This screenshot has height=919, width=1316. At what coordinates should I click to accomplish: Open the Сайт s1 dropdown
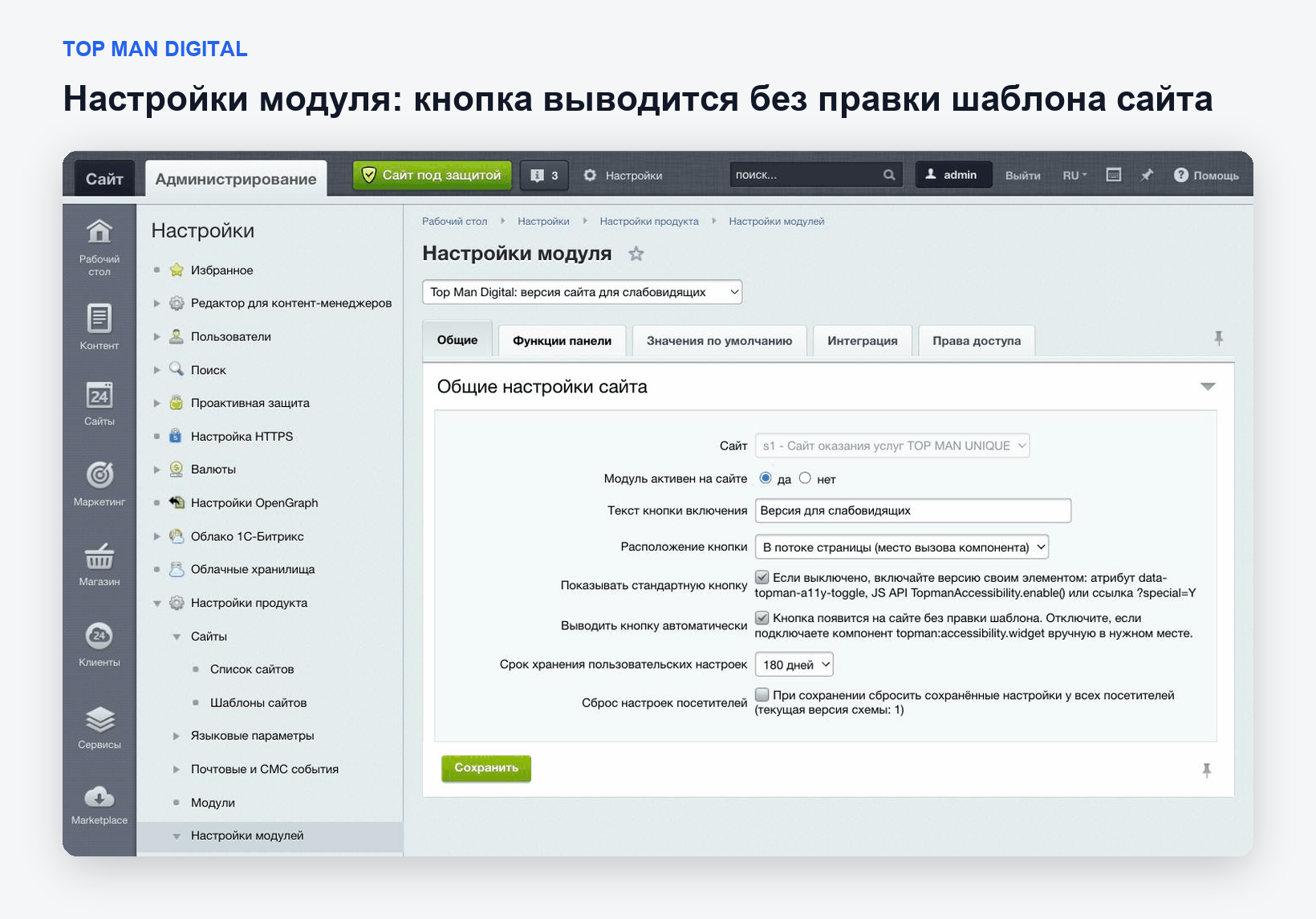[x=892, y=445]
